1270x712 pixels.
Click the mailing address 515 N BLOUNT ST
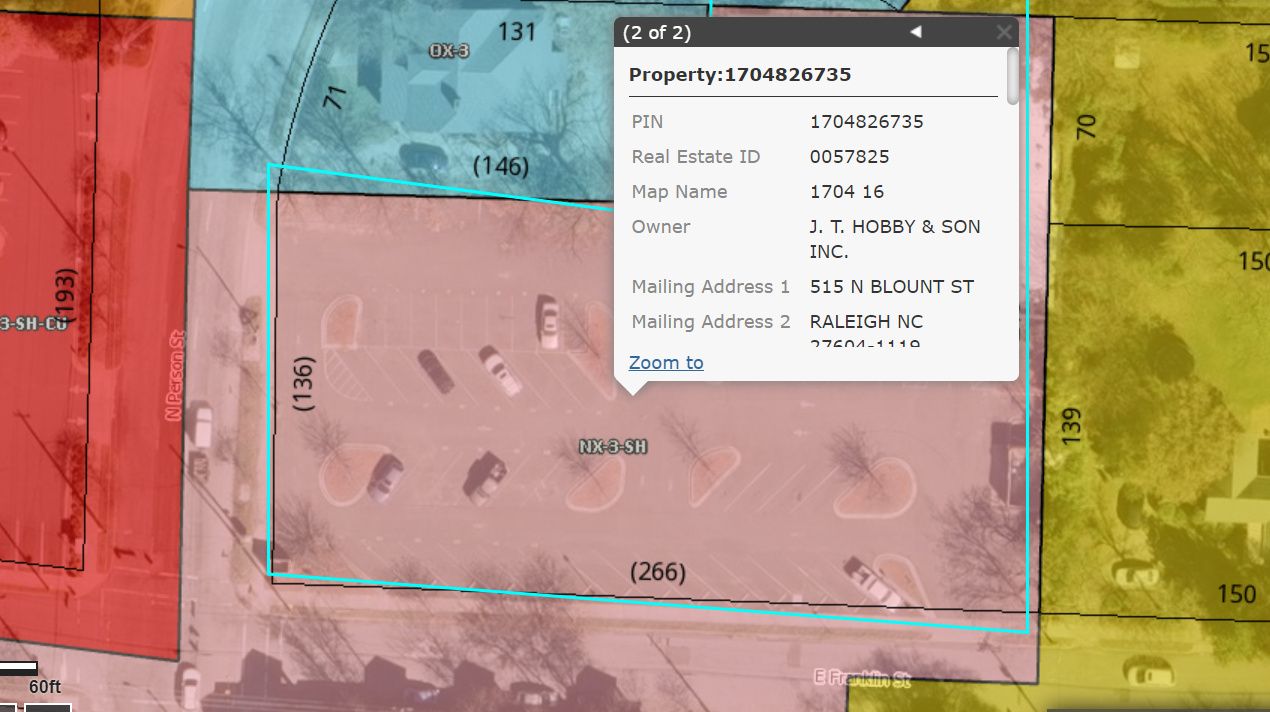(891, 287)
